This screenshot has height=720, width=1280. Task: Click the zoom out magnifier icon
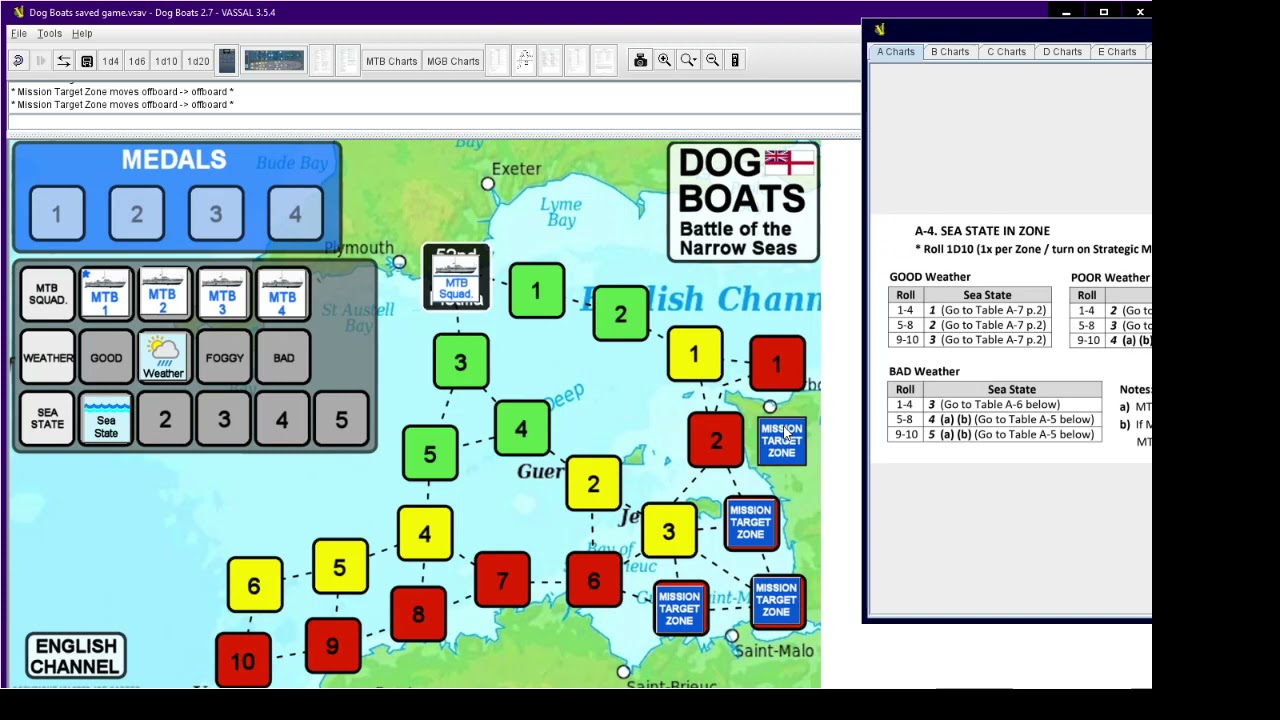(x=712, y=61)
